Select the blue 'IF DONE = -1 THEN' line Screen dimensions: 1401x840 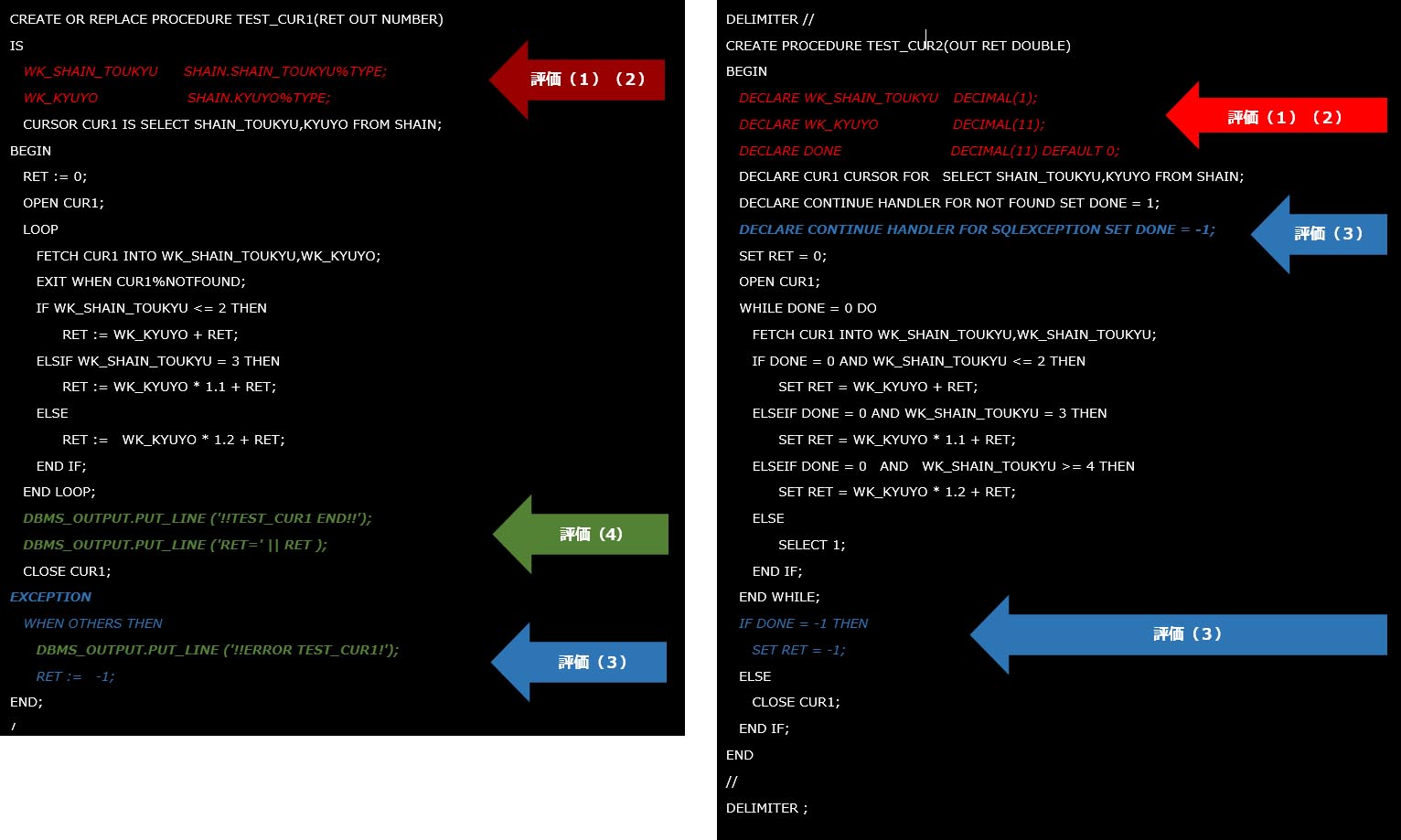[x=803, y=623]
